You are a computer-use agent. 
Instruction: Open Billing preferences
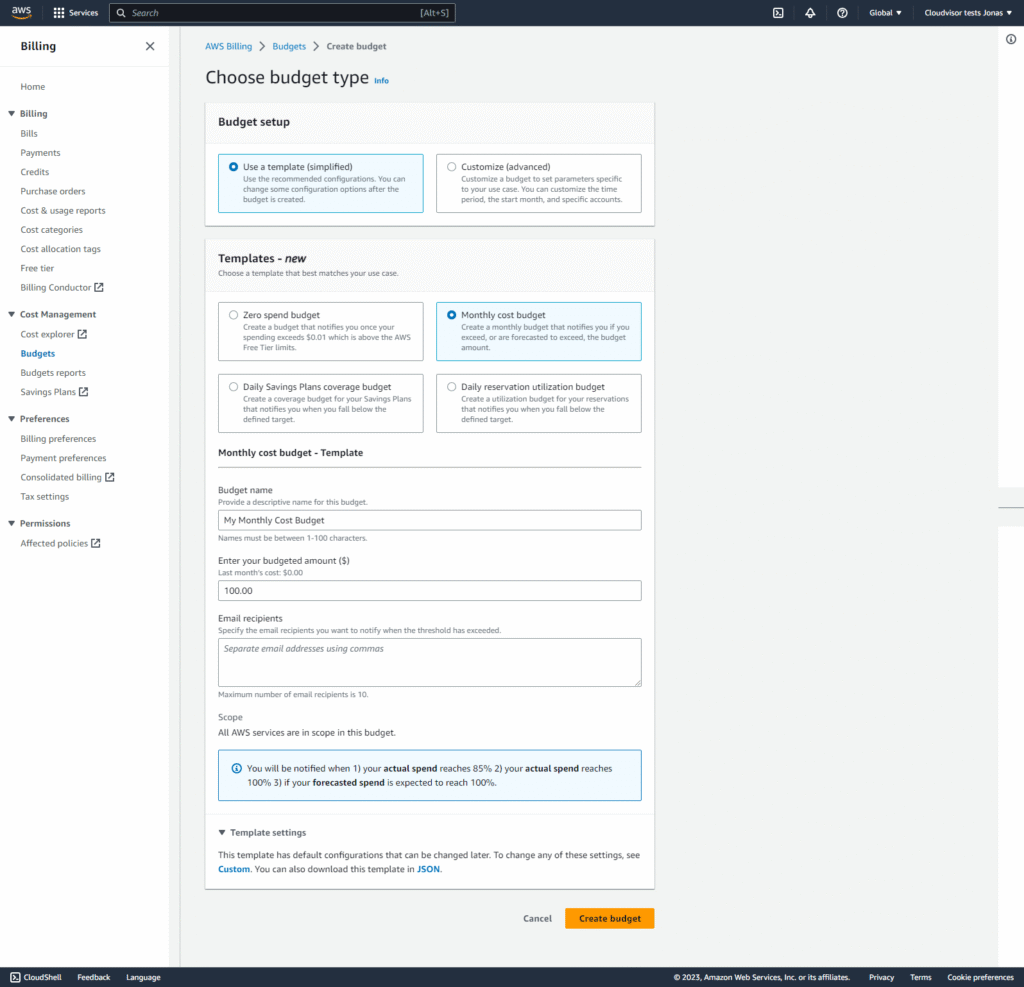click(x=58, y=439)
